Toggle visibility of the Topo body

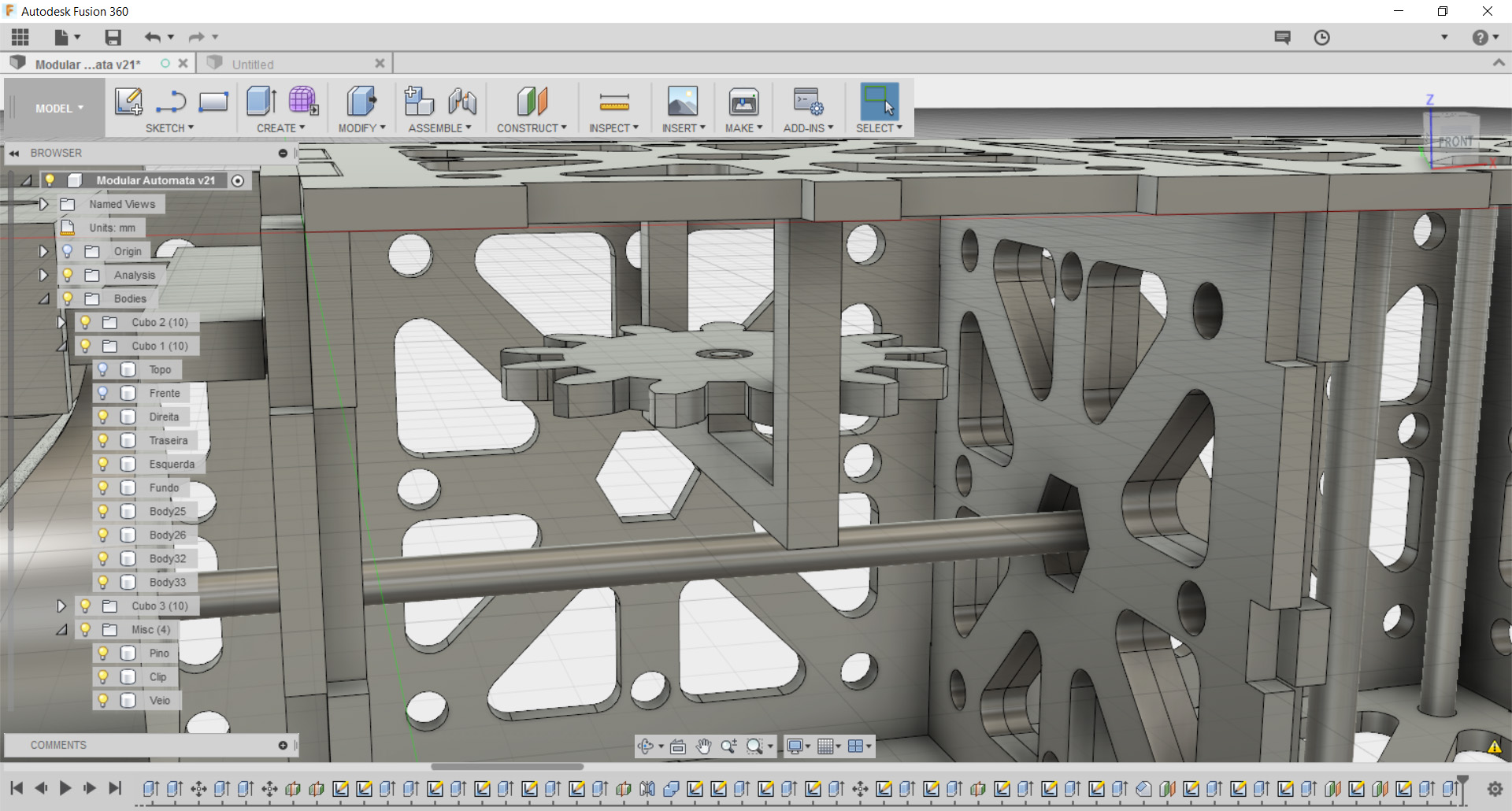click(x=103, y=369)
